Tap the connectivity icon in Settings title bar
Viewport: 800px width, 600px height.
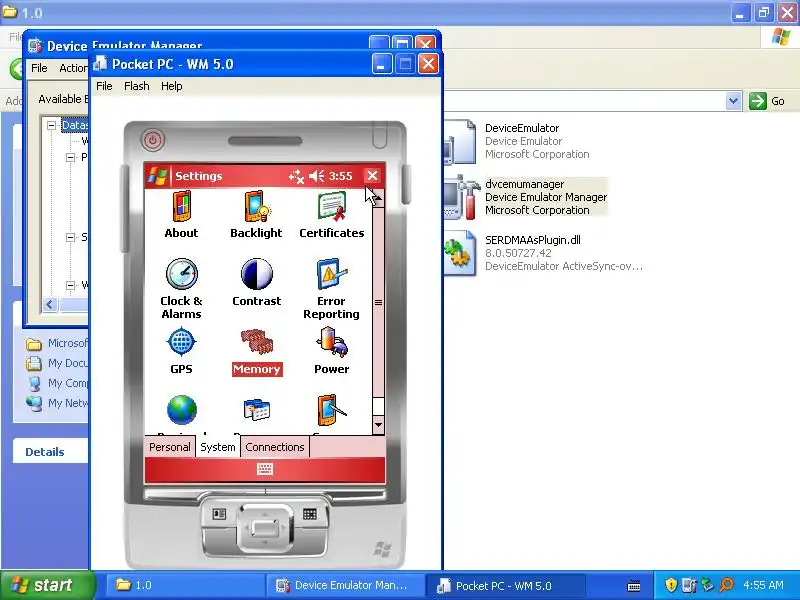coord(296,177)
